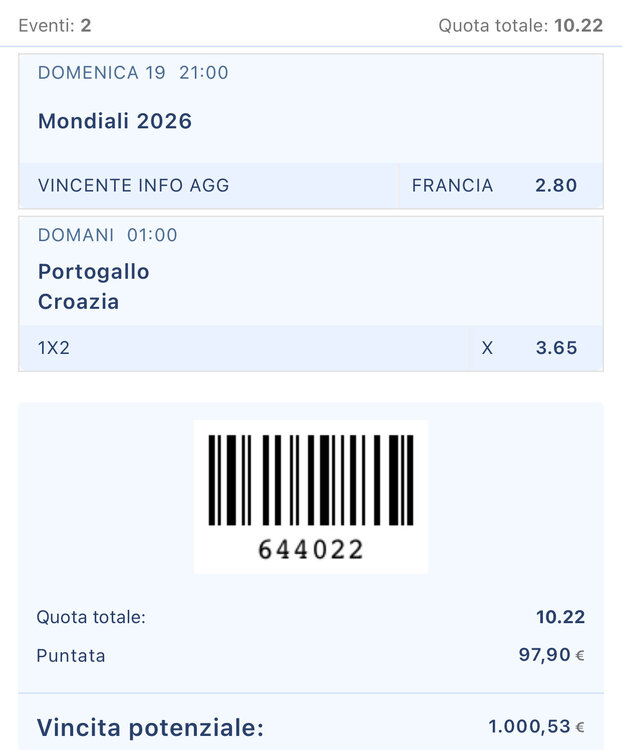Select the VINCENTE INFO AGG market label

coord(133,185)
